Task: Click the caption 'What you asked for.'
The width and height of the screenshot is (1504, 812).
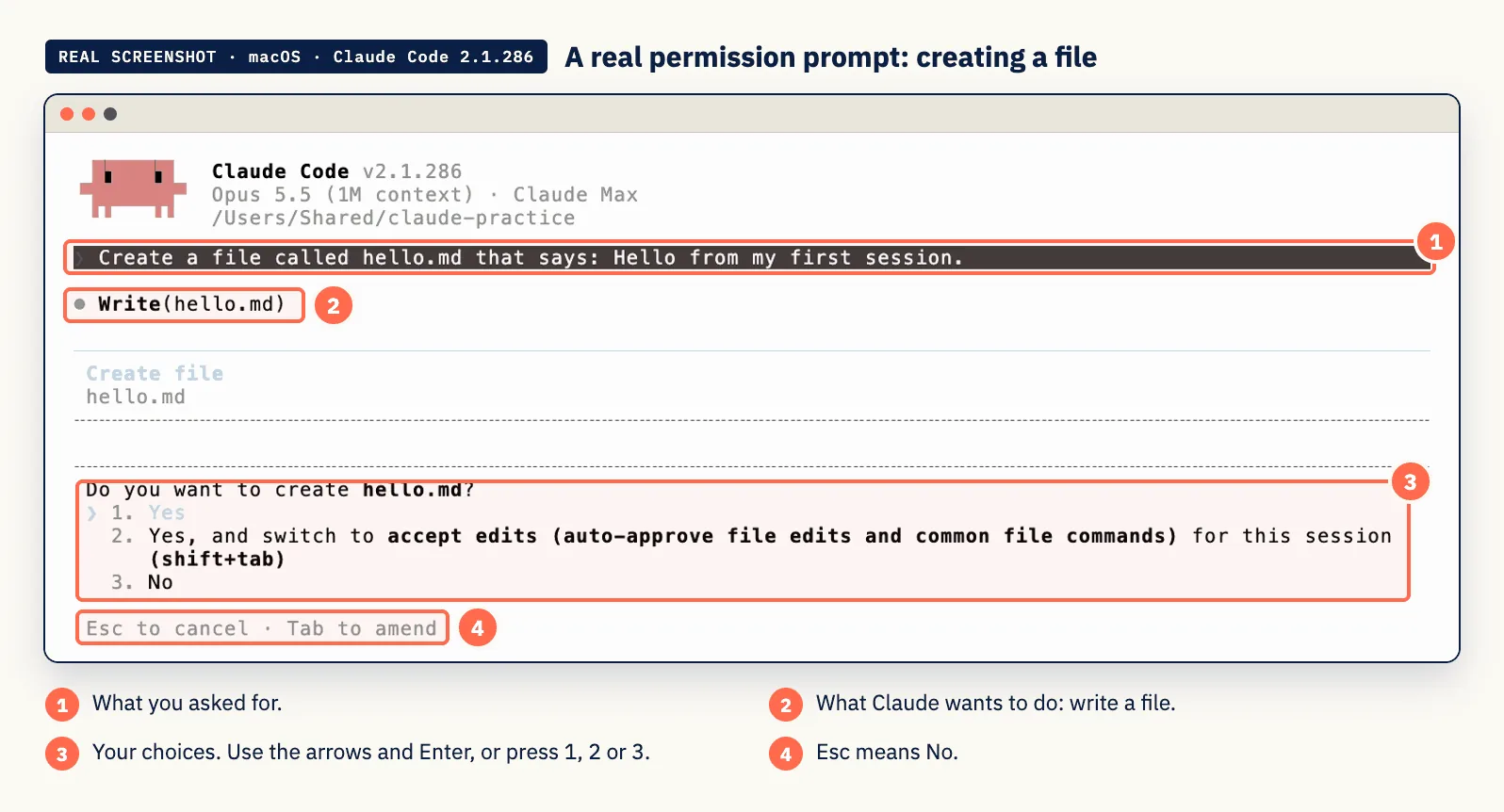Action: click(x=187, y=703)
